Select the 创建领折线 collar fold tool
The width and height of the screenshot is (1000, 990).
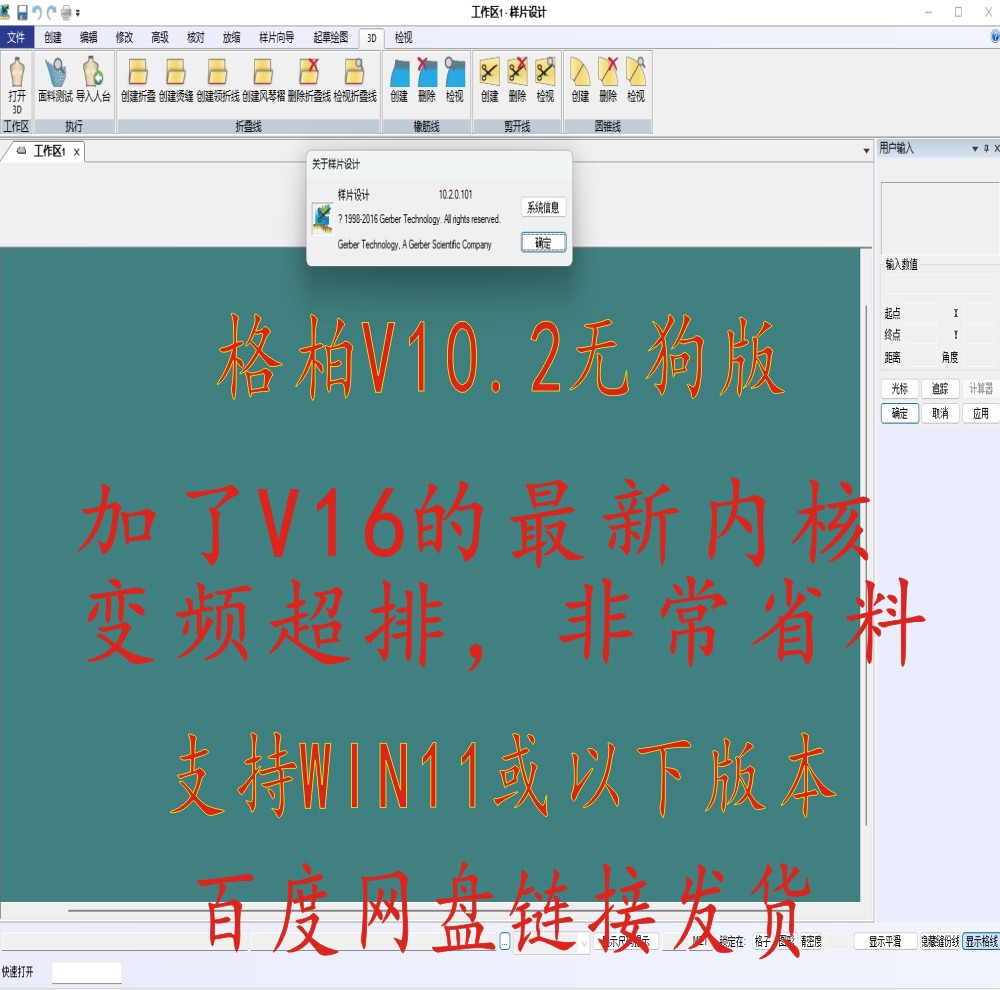coord(217,80)
